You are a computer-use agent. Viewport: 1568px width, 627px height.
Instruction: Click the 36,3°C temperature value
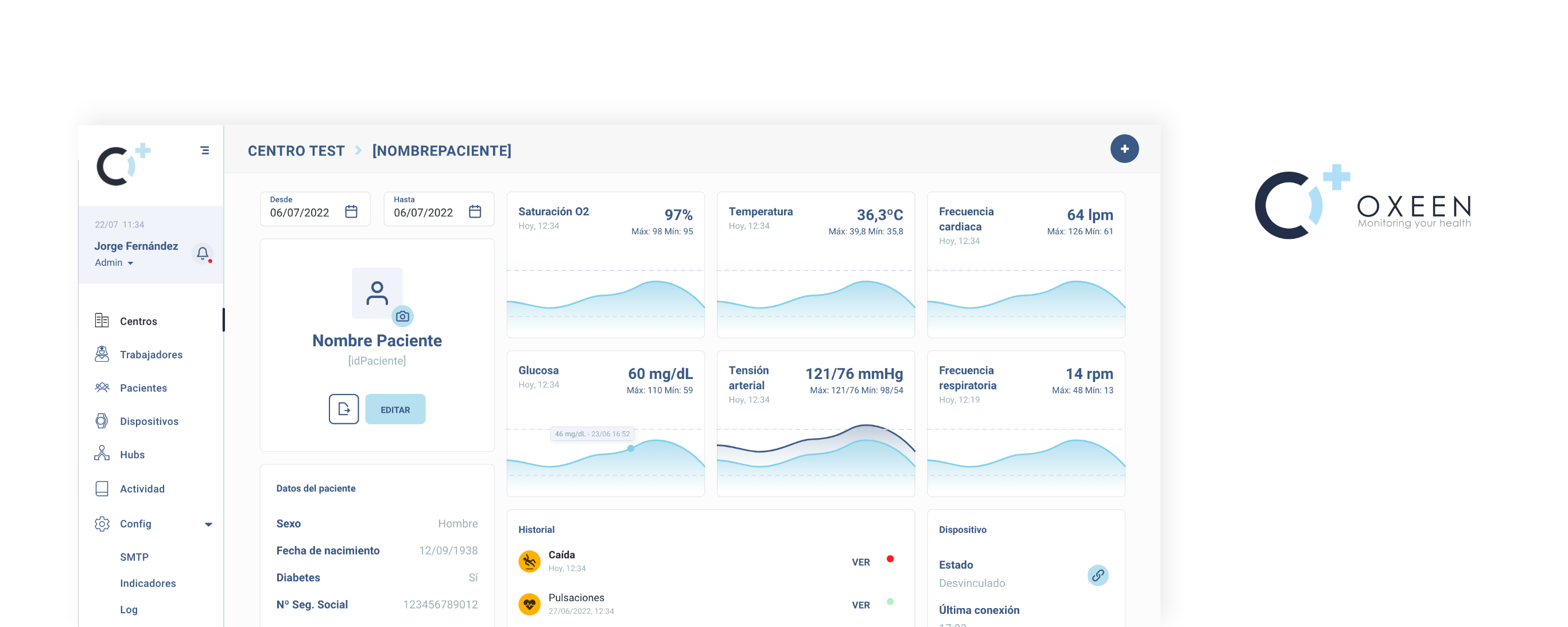click(x=880, y=215)
